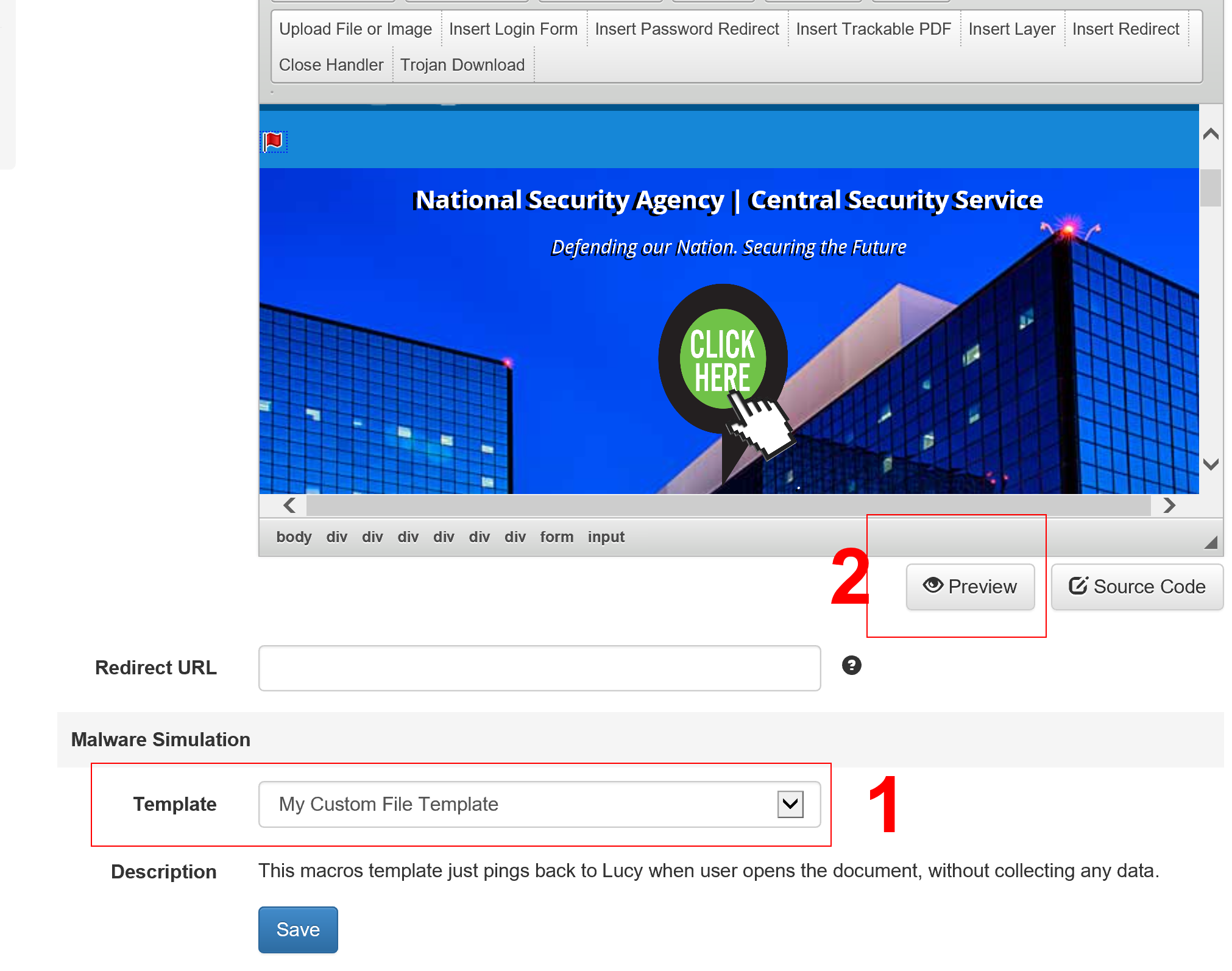The height and width of the screenshot is (971, 1232).
Task: Click the Defending our Nation tagline
Action: (x=729, y=247)
